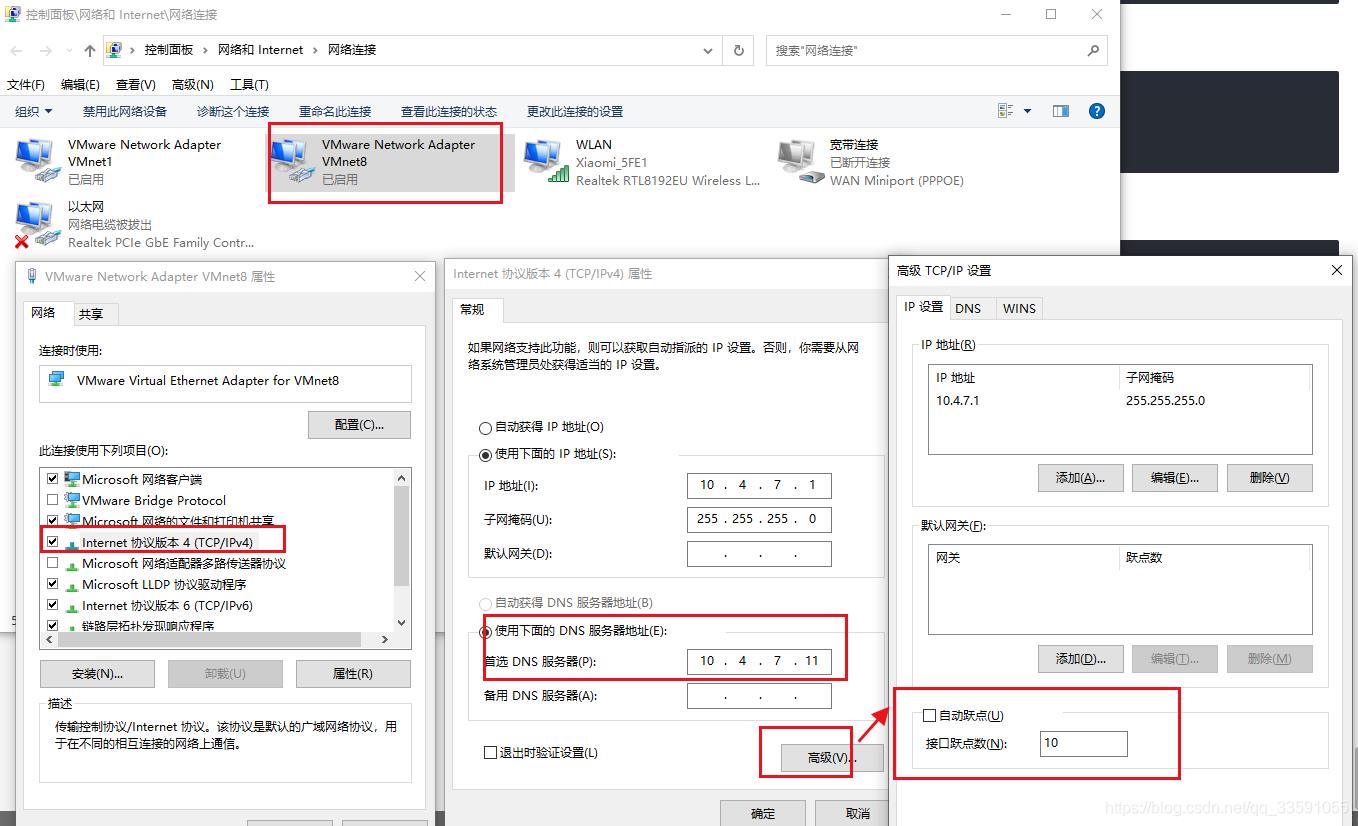Screen dimensions: 1358x826
Task: Select 使用下面的 DNS 服务器地址 radio button
Action: coord(486,632)
